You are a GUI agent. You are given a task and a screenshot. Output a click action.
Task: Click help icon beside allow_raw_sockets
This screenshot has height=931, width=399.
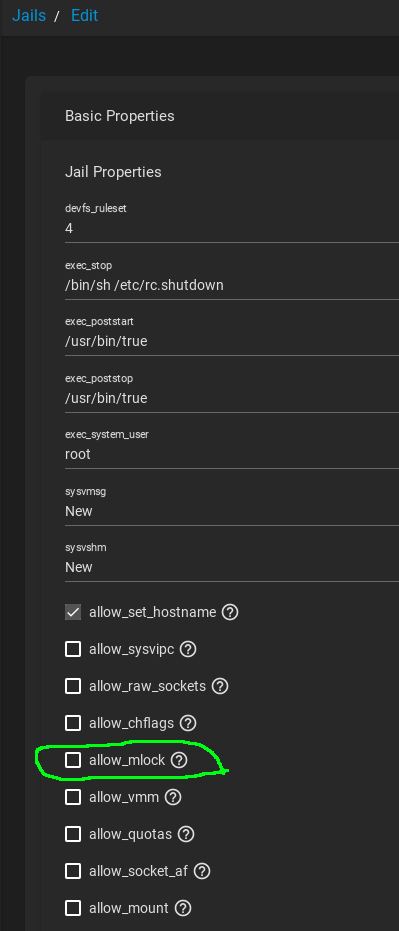220,686
